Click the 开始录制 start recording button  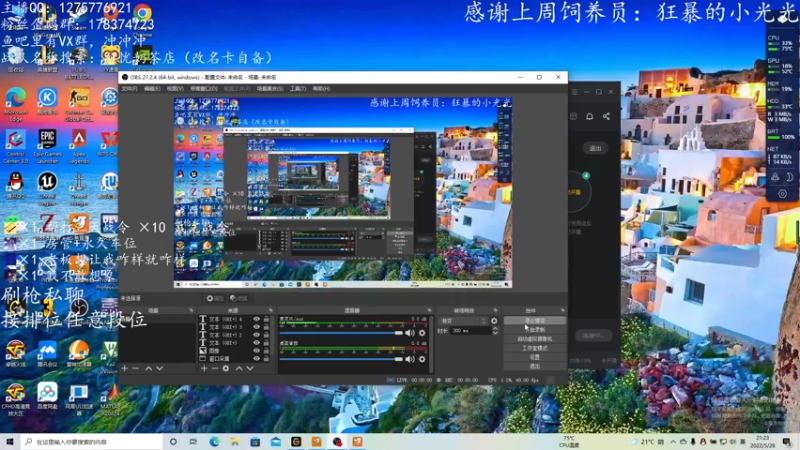(x=535, y=330)
